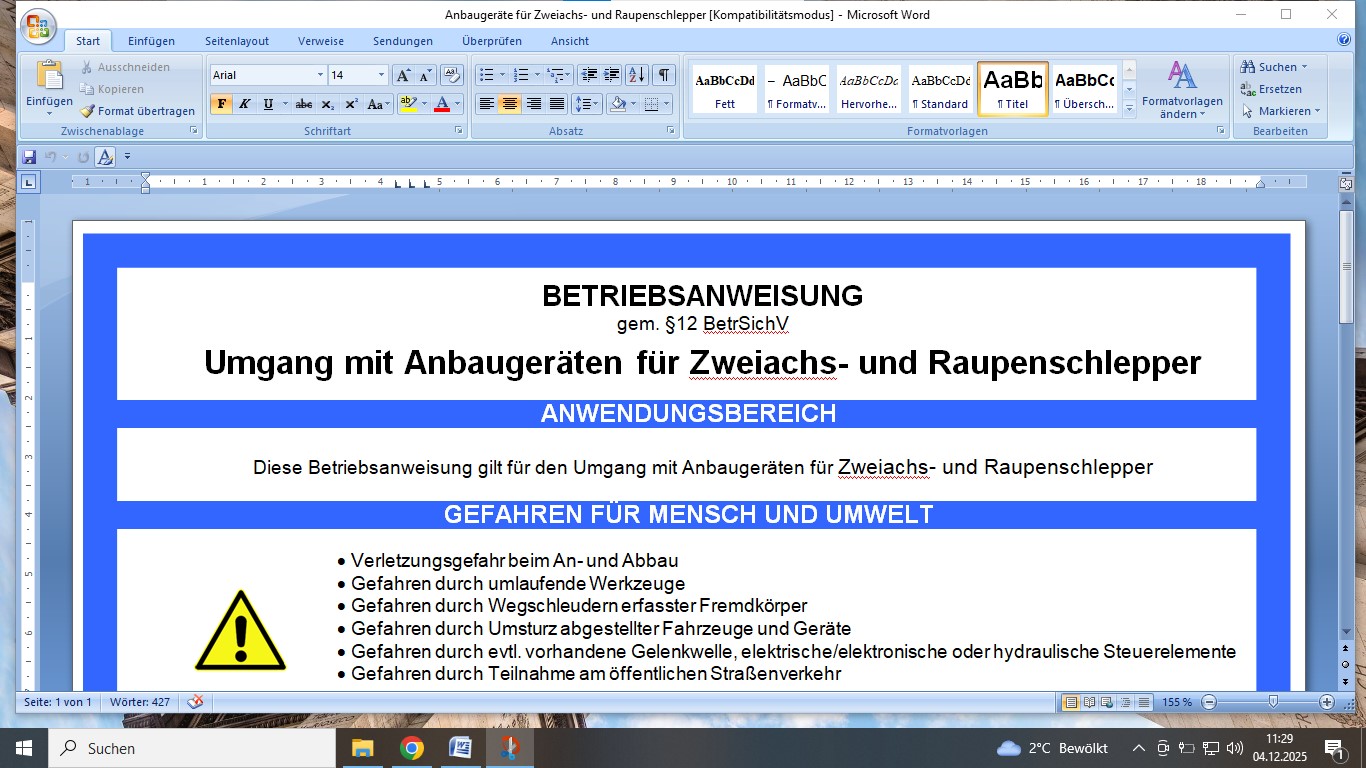Image resolution: width=1366 pixels, height=768 pixels.
Task: Open Chrome from the Windows taskbar
Action: click(x=411, y=748)
